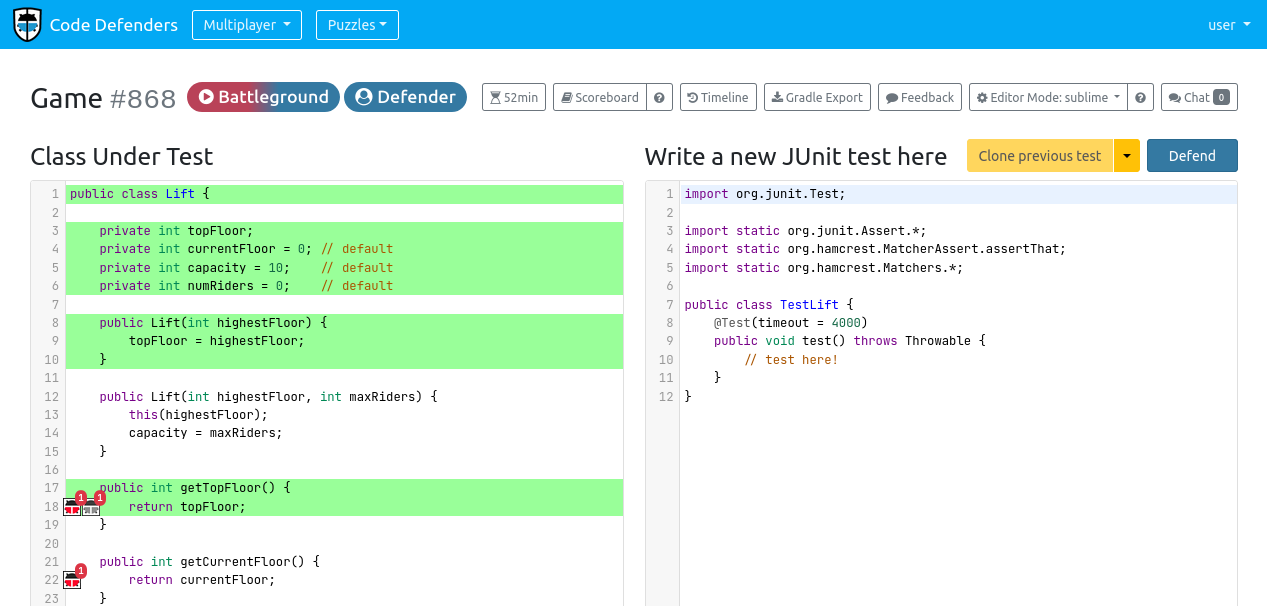Expand the Multiplayer dropdown menu
The height and width of the screenshot is (606, 1267).
[x=246, y=25]
